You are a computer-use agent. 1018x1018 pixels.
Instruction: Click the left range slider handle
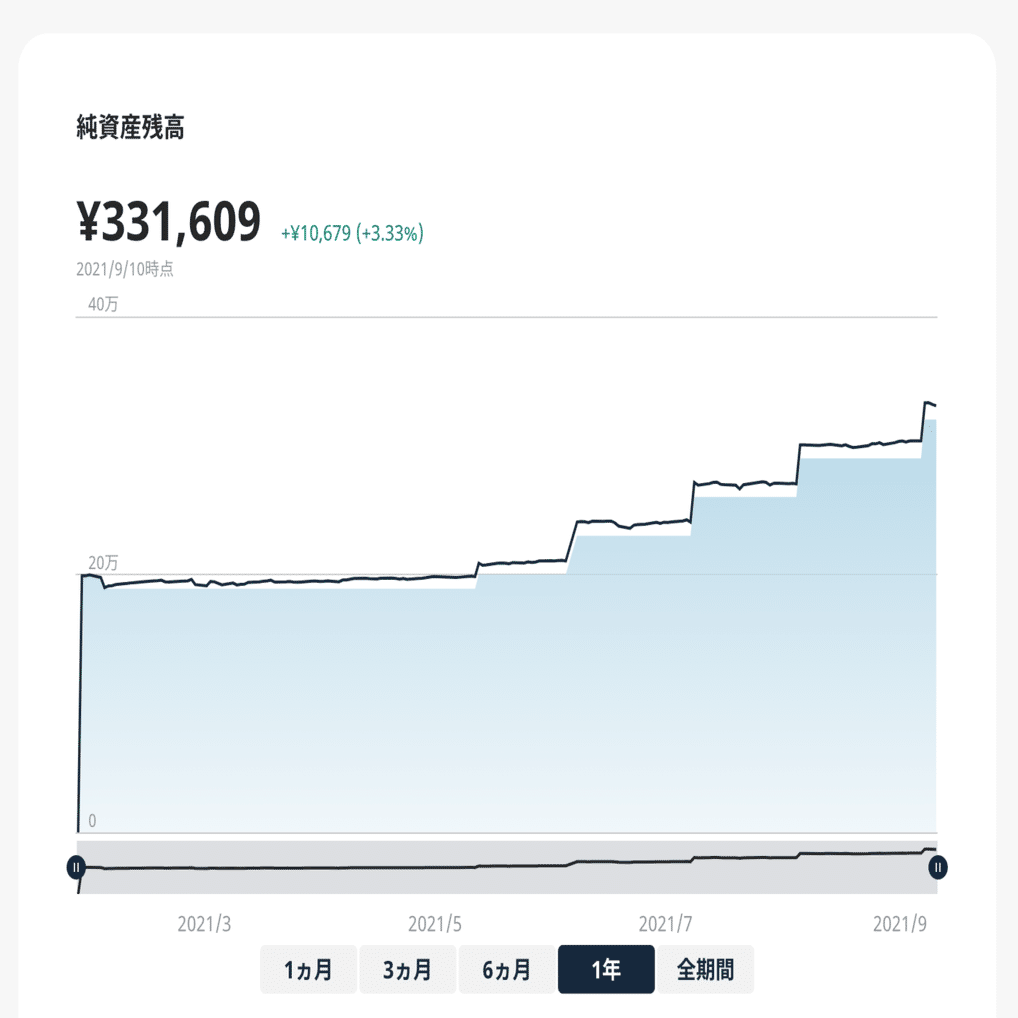(77, 867)
